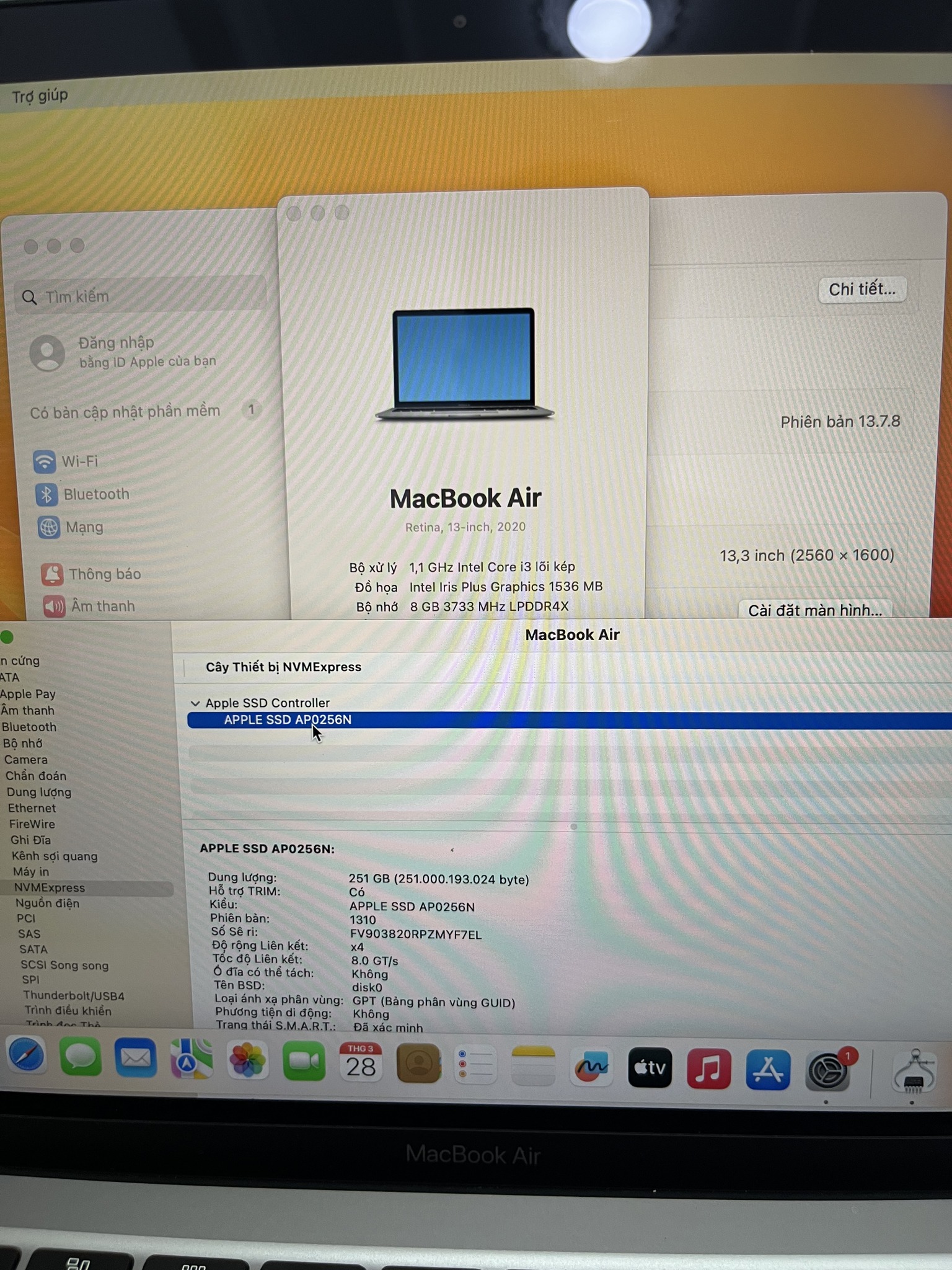The image size is (952, 1270).
Task: Click Cài đặt màn hình... button
Action: pos(815,610)
